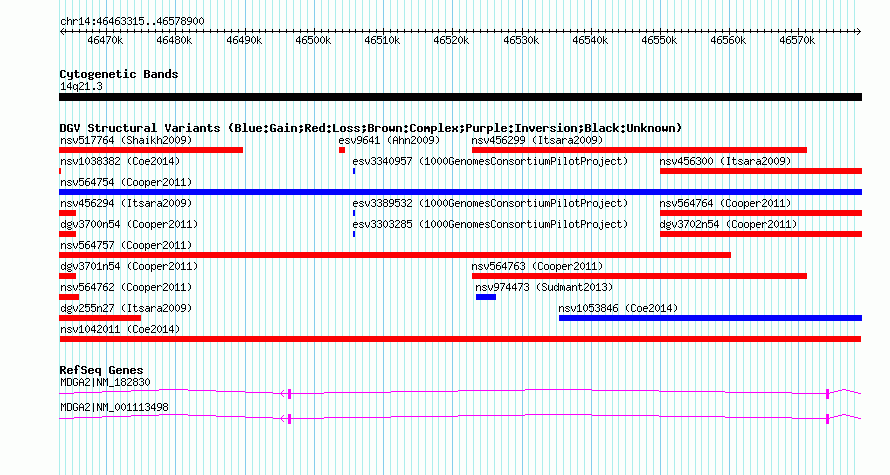
Task: Click the 46530k ruler tick label
Action: pyautogui.click(x=521, y=40)
